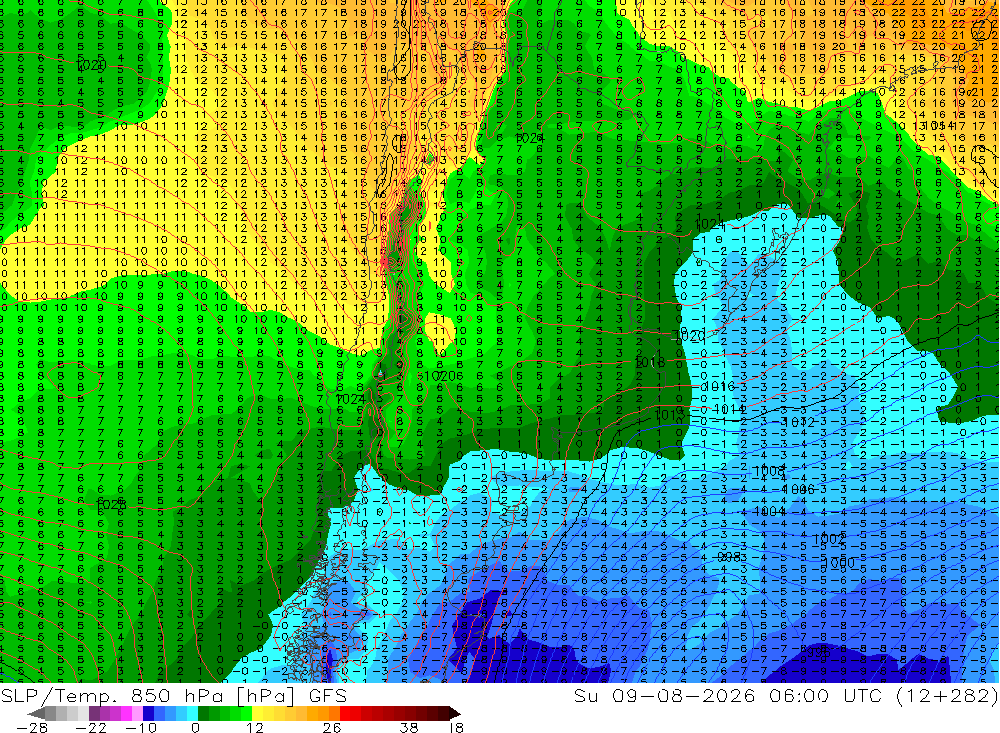Click the '1000' isobar label
Viewport: 1000px width, 733px height.
click(839, 563)
